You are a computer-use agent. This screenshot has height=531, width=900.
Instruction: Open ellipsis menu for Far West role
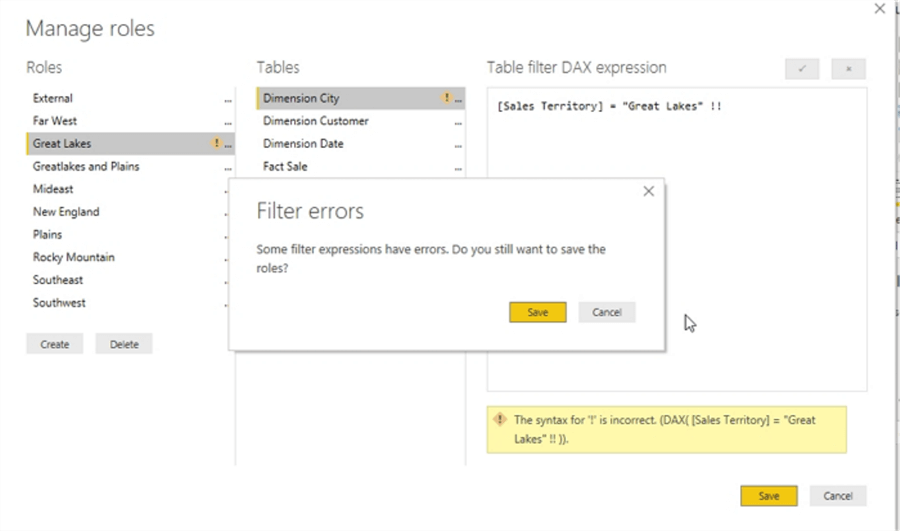coord(228,122)
